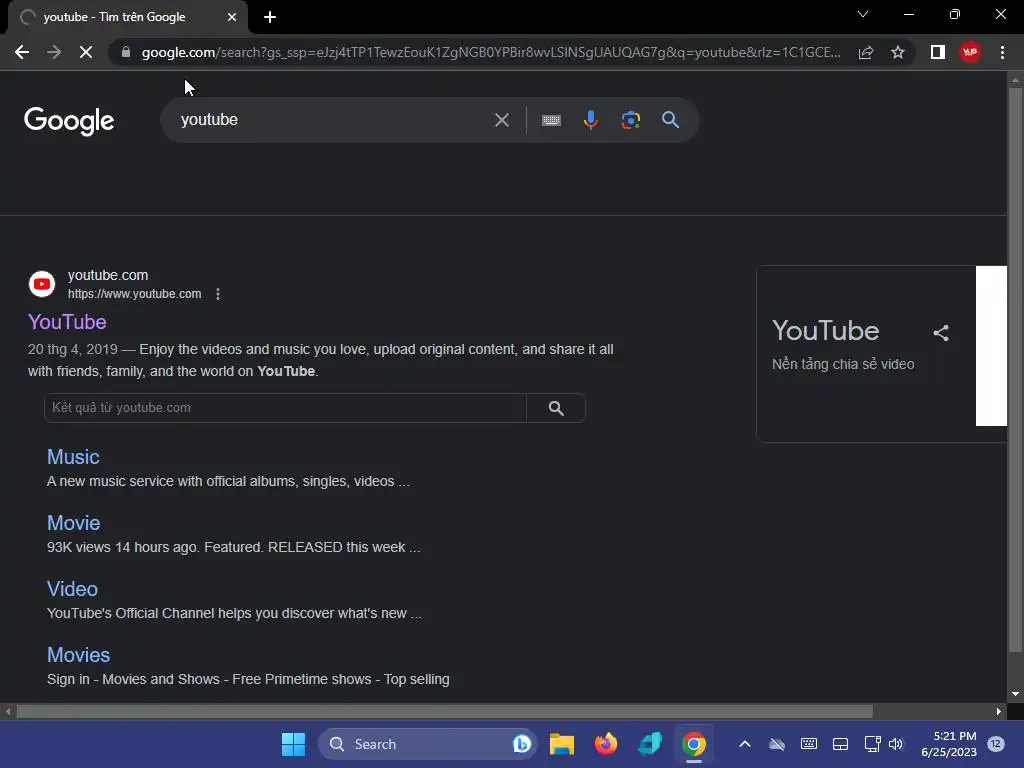Click the YouTube favicon in the result
This screenshot has width=1024, height=768.
click(x=42, y=284)
